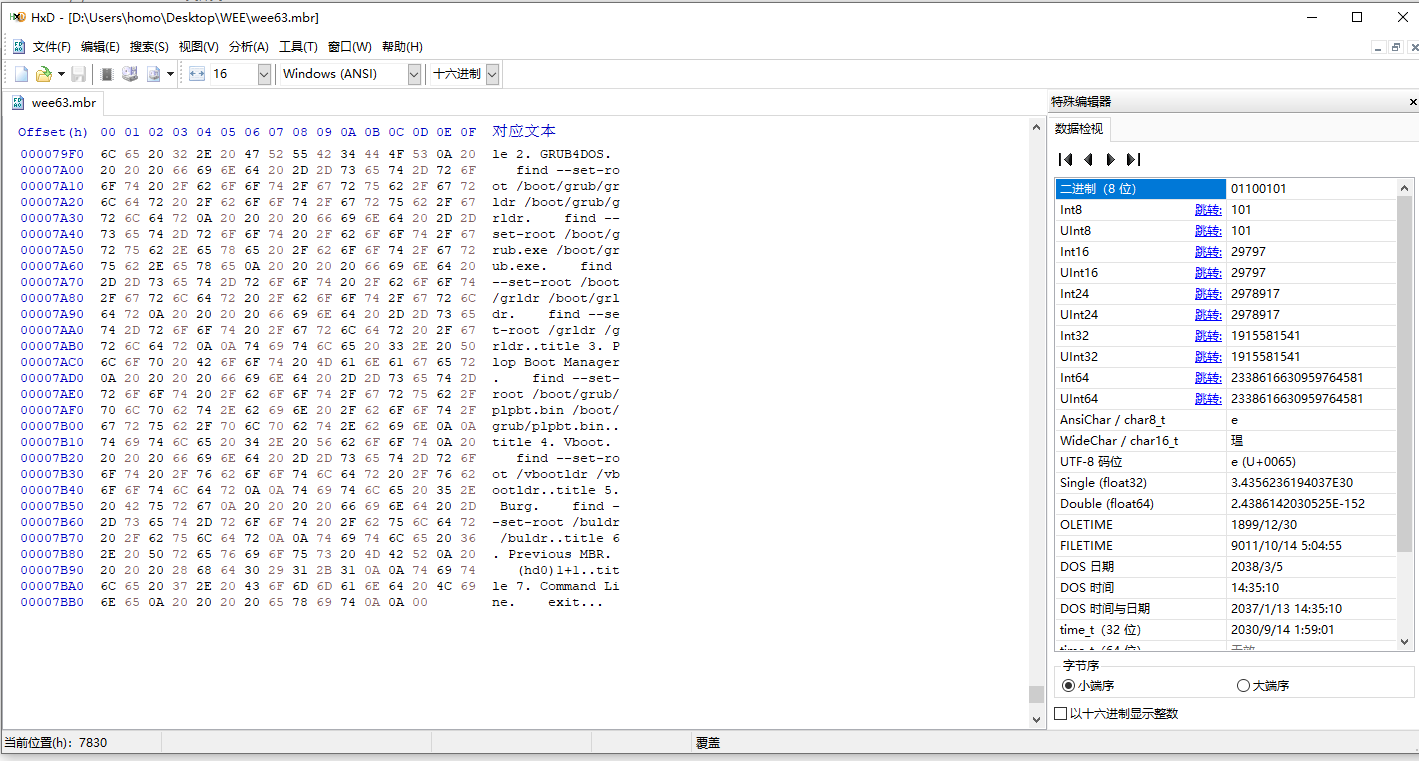The image size is (1419, 761).
Task: Restore the inner document window
Action: [1395, 47]
